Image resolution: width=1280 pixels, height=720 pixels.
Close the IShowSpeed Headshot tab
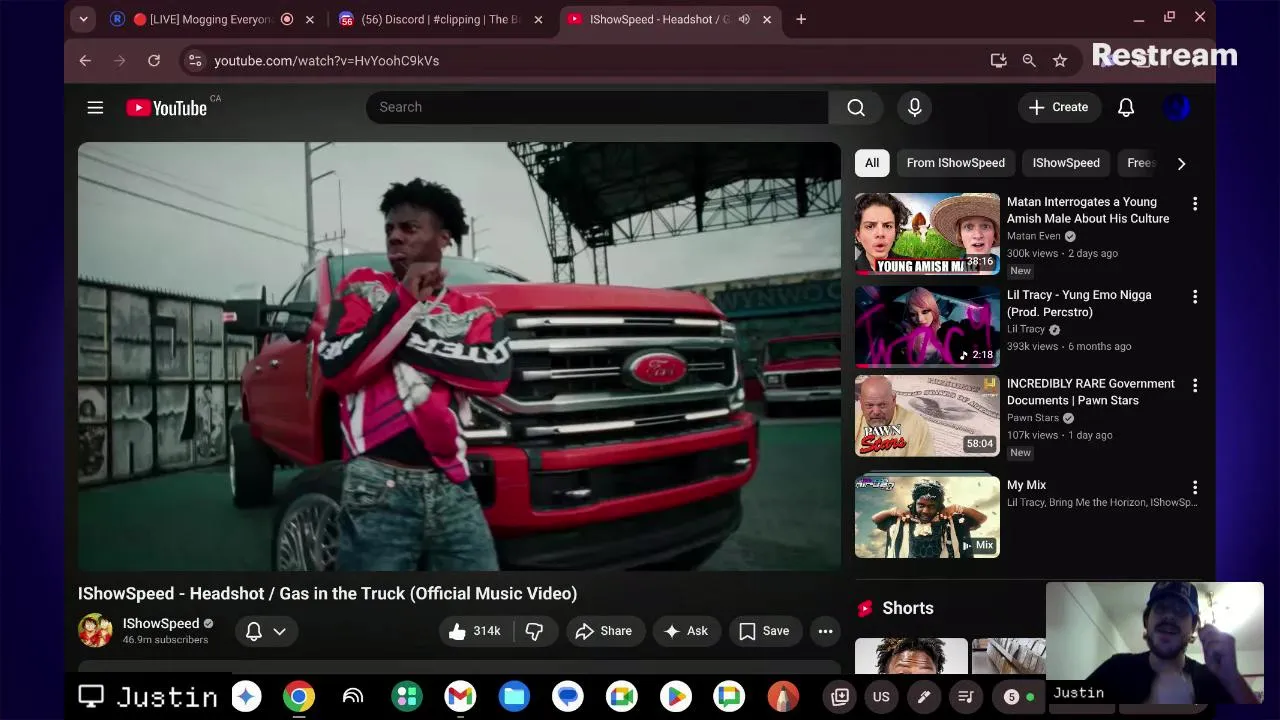pyautogui.click(x=768, y=19)
